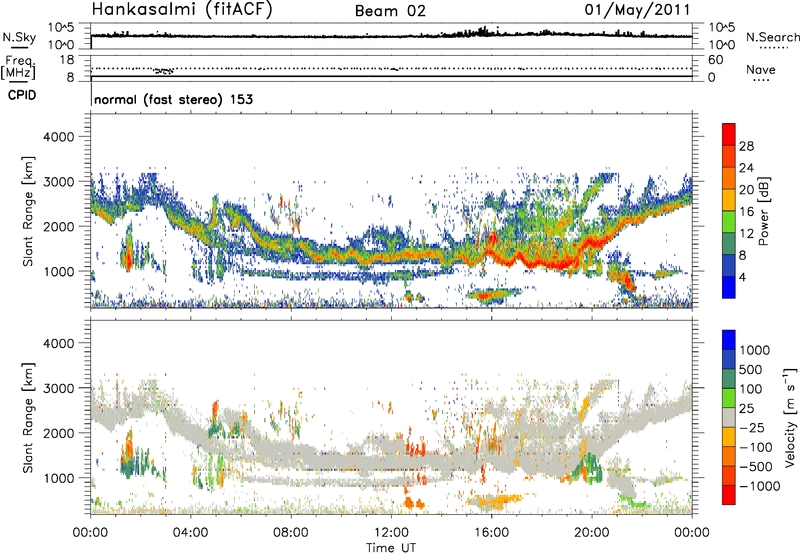Click 'normal (fast stereo) 153' mode text
The image size is (800, 554).
pyautogui.click(x=173, y=99)
